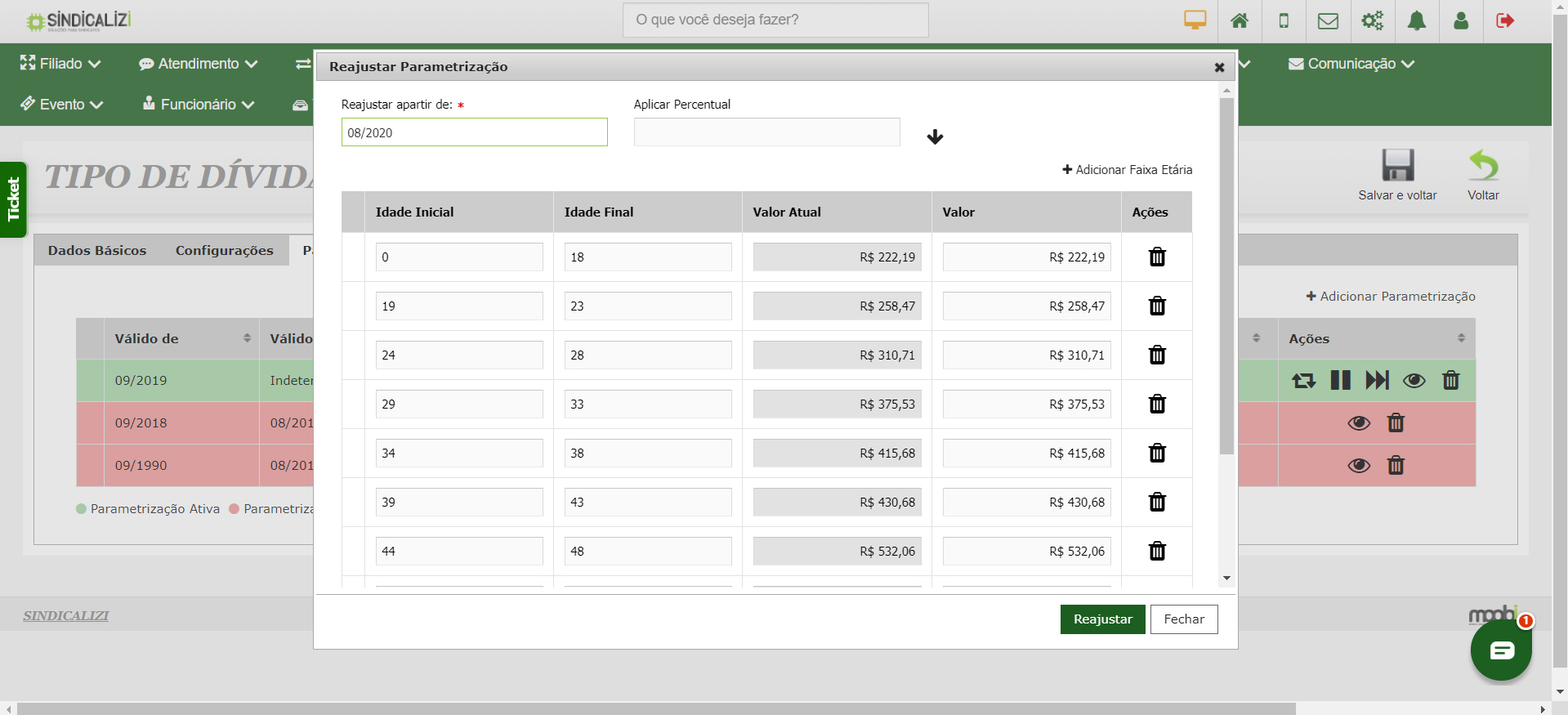
Task: Open the Atendimento dropdown menu
Action: [x=198, y=64]
